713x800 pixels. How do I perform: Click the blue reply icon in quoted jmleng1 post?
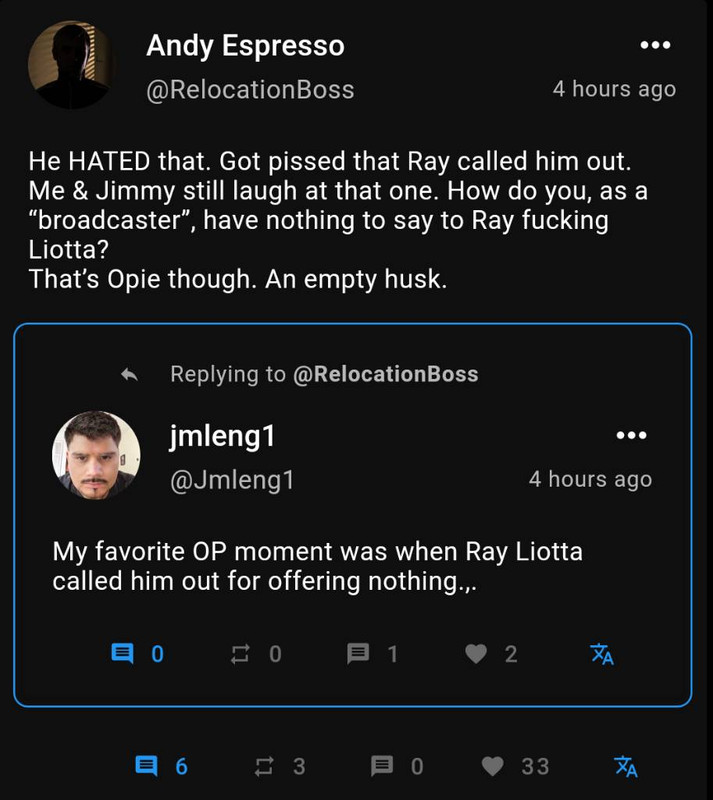[x=122, y=654]
